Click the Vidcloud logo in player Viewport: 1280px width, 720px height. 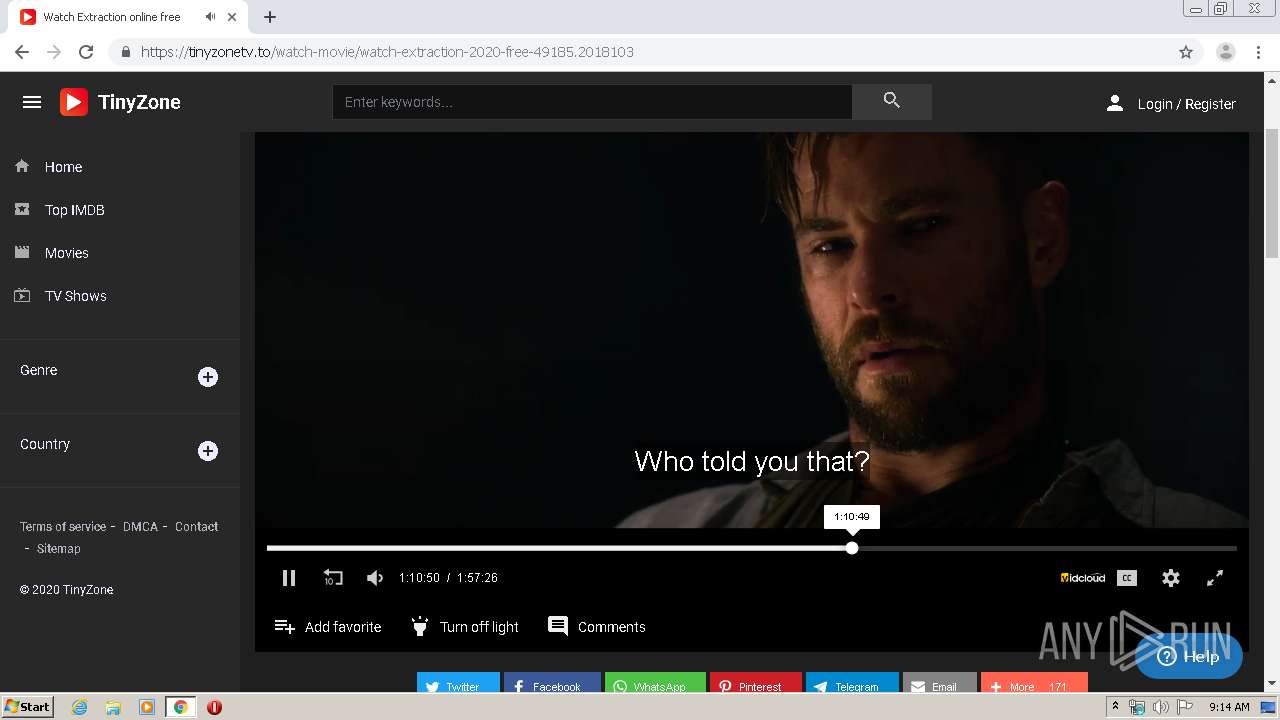(x=1083, y=578)
